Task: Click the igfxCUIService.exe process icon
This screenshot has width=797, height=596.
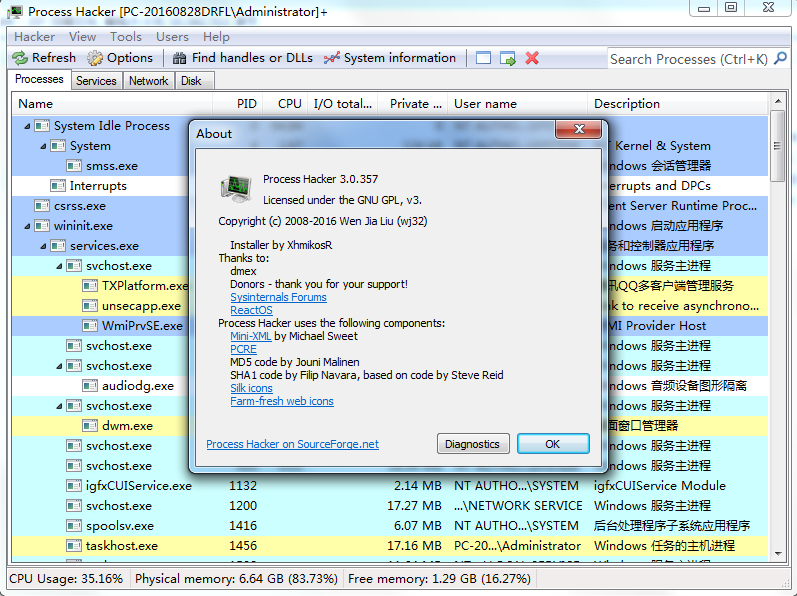Action: tap(74, 486)
